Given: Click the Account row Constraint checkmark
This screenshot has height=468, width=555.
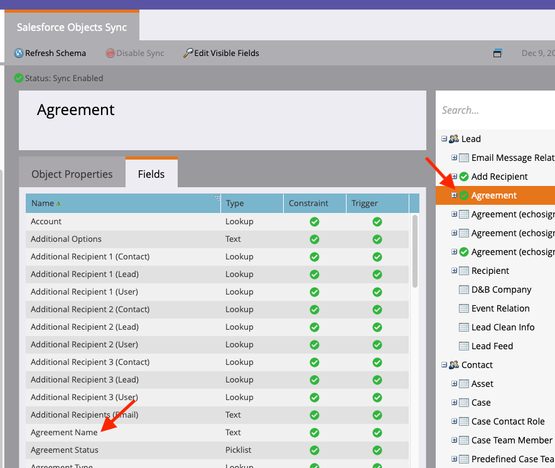Looking at the screenshot, I should click(x=314, y=222).
